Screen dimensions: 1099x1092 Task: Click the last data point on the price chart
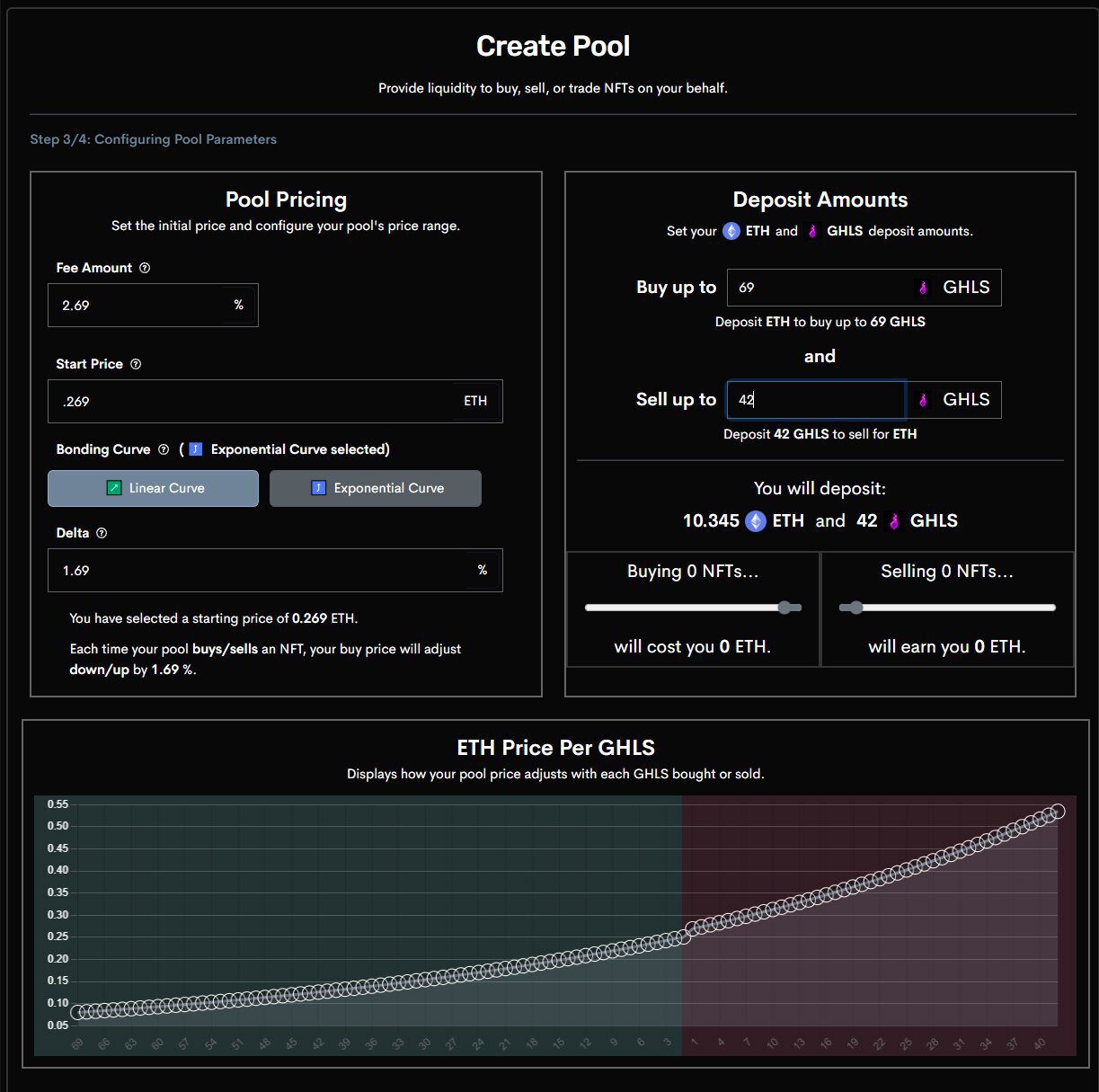pos(1058,812)
